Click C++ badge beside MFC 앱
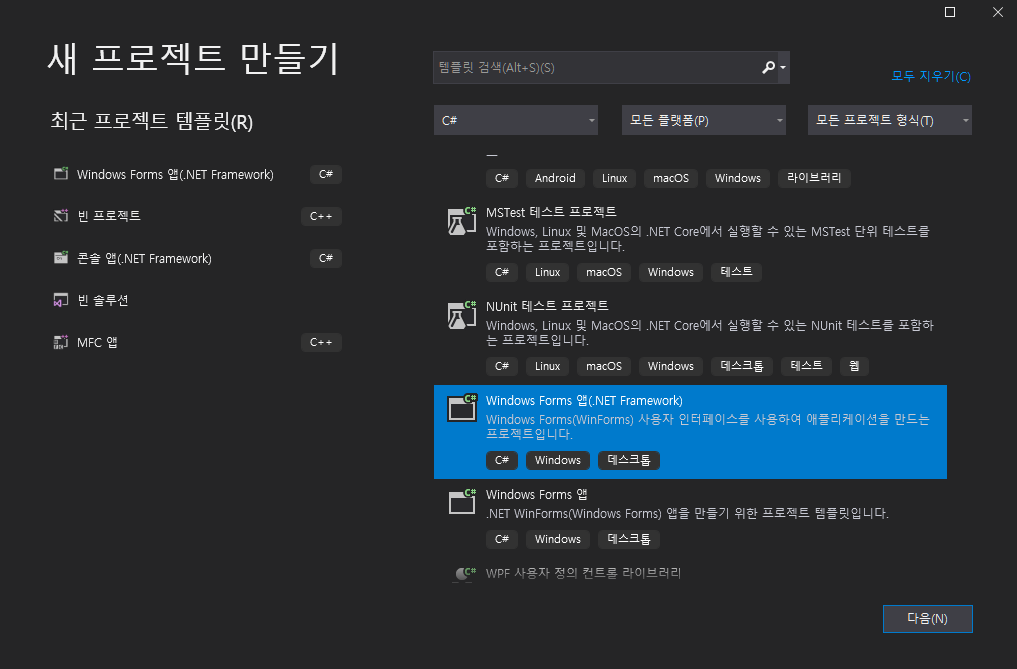The image size is (1017, 669). point(321,342)
